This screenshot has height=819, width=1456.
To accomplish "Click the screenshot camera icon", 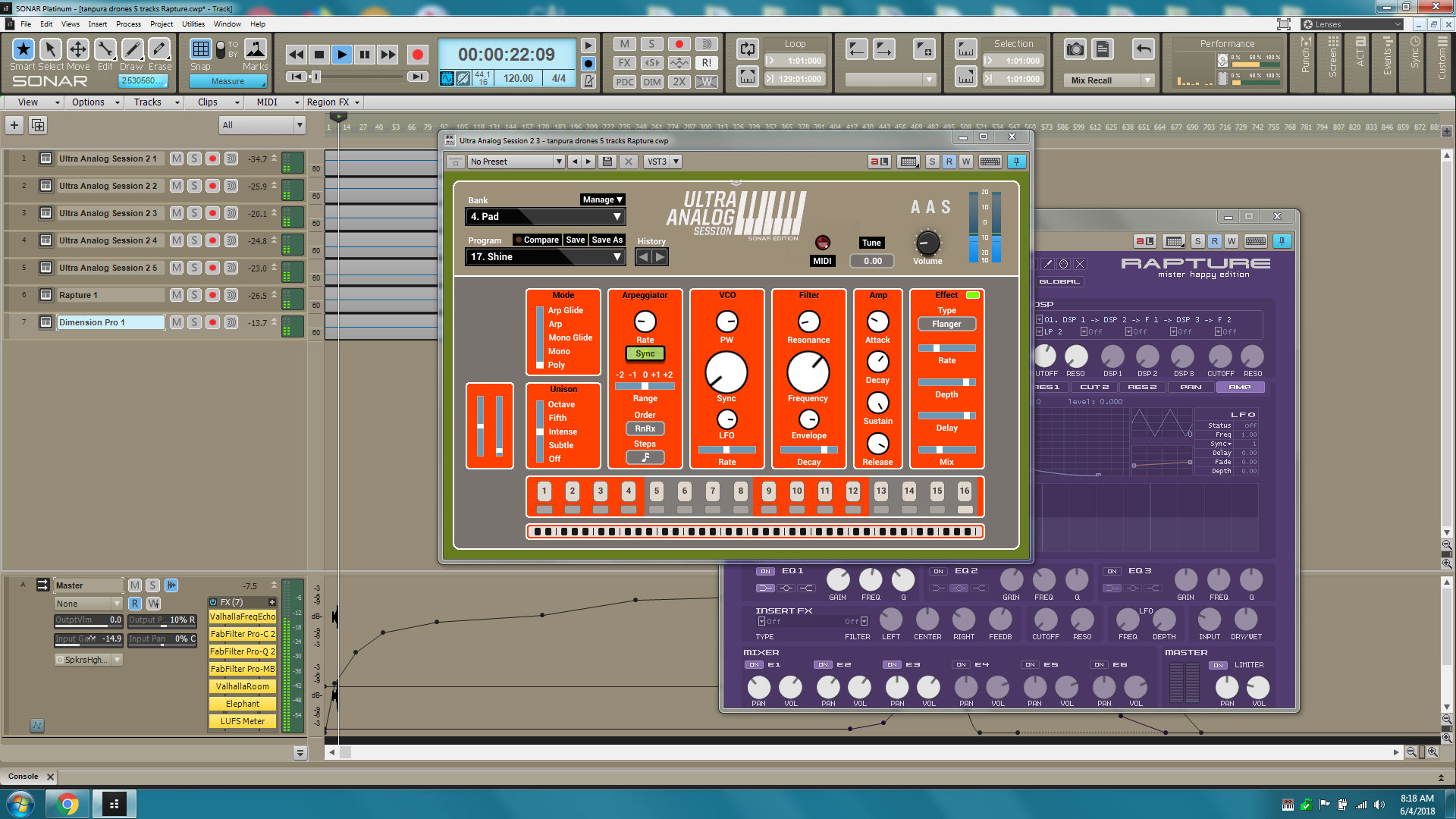I will point(1075,50).
